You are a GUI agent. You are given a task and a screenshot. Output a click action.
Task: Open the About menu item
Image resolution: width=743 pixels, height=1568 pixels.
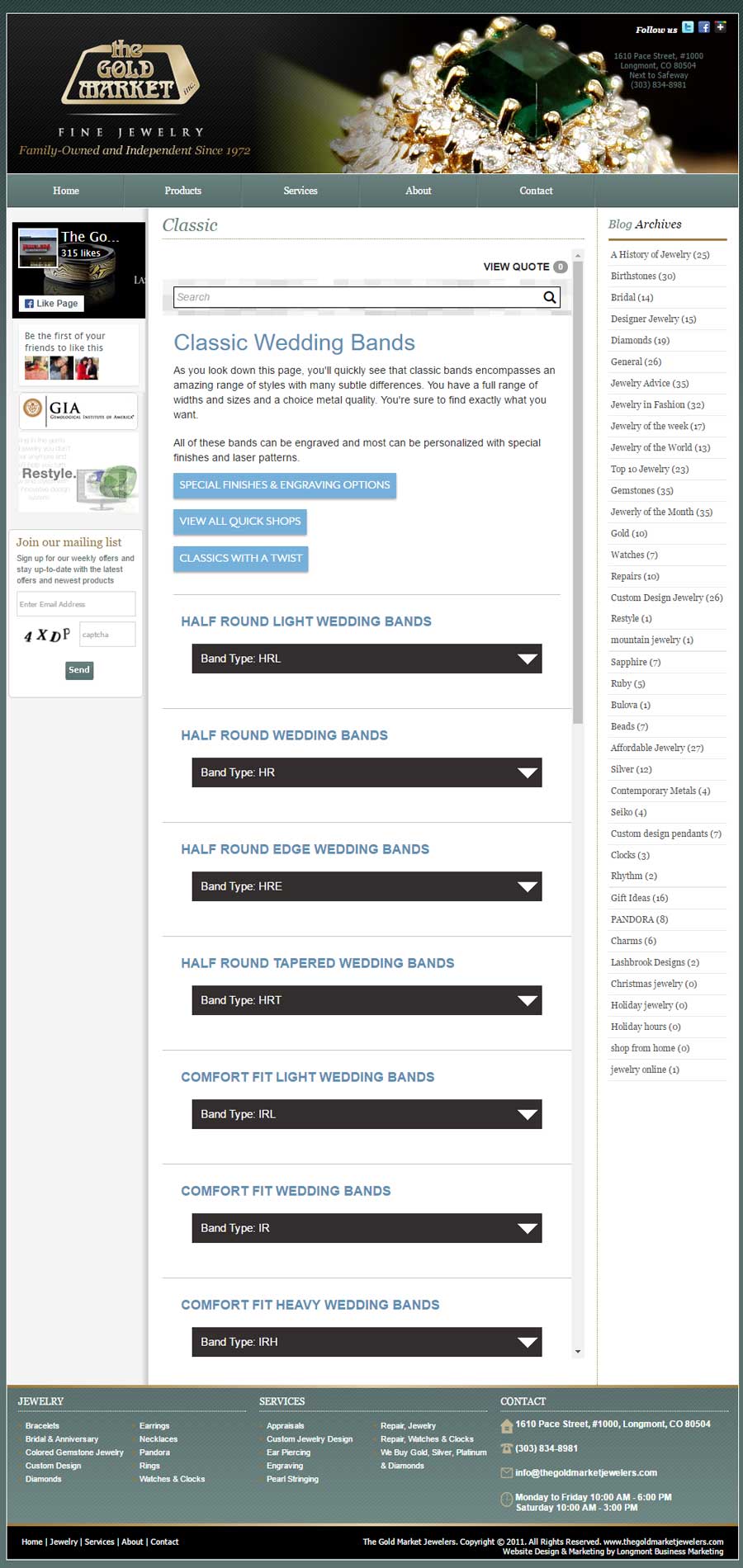click(x=419, y=191)
